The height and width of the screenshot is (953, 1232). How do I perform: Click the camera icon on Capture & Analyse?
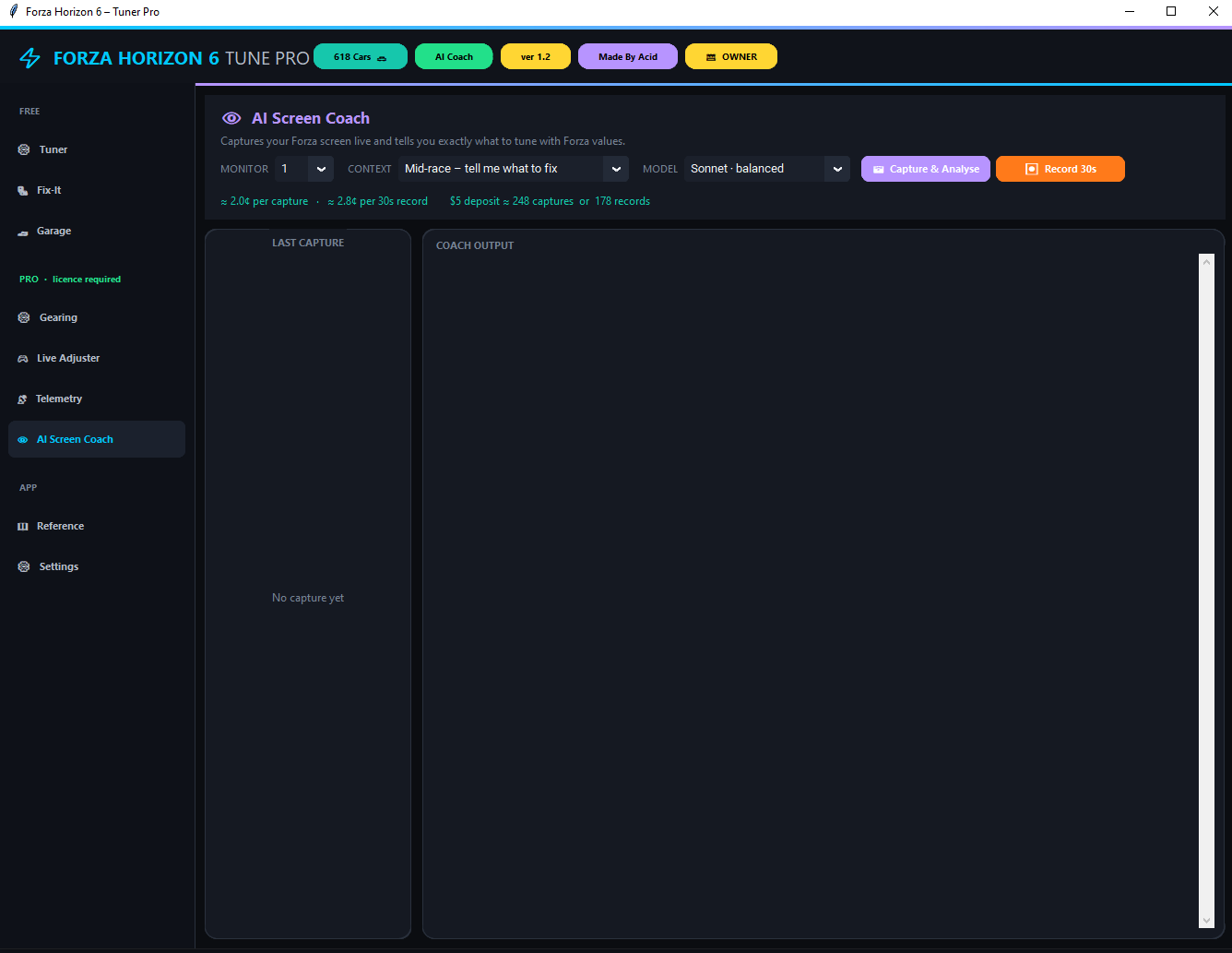(879, 170)
